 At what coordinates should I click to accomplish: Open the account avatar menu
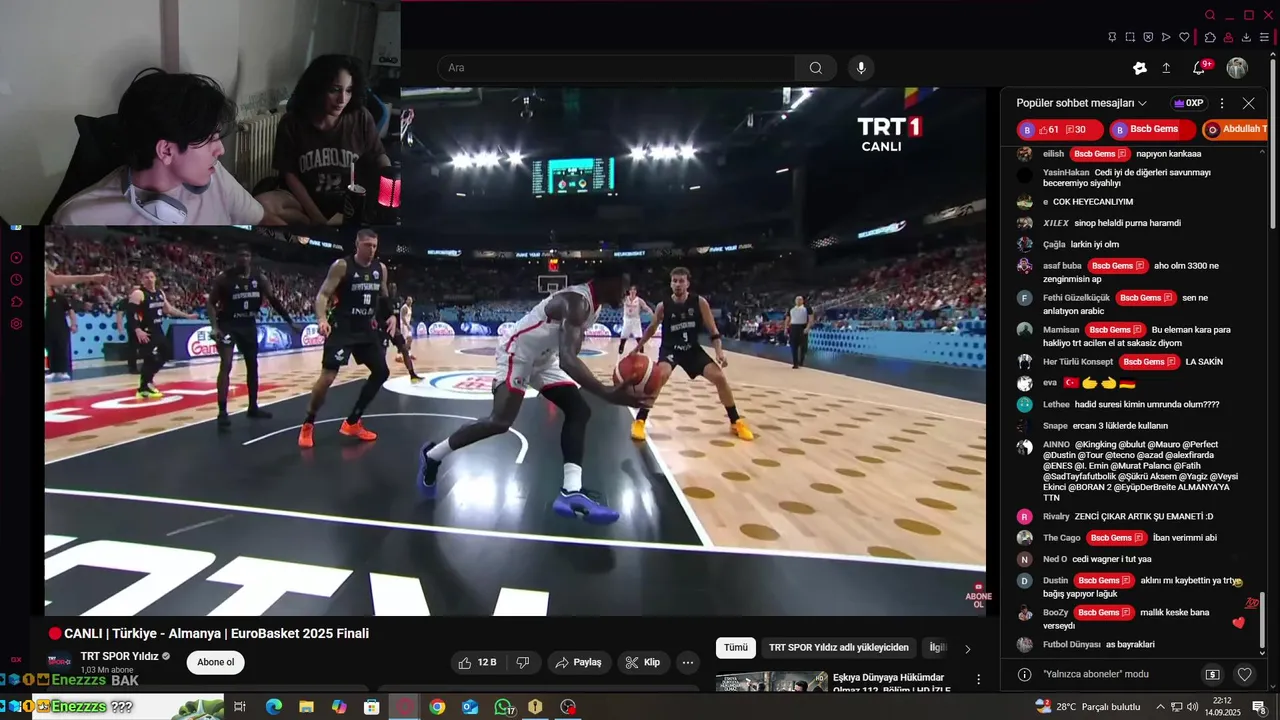tap(1237, 68)
